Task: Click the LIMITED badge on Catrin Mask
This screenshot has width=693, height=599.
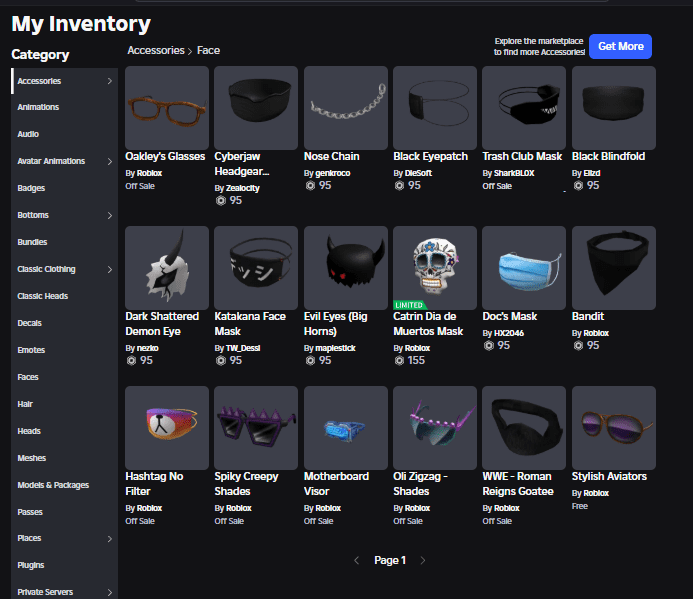Action: 409,305
